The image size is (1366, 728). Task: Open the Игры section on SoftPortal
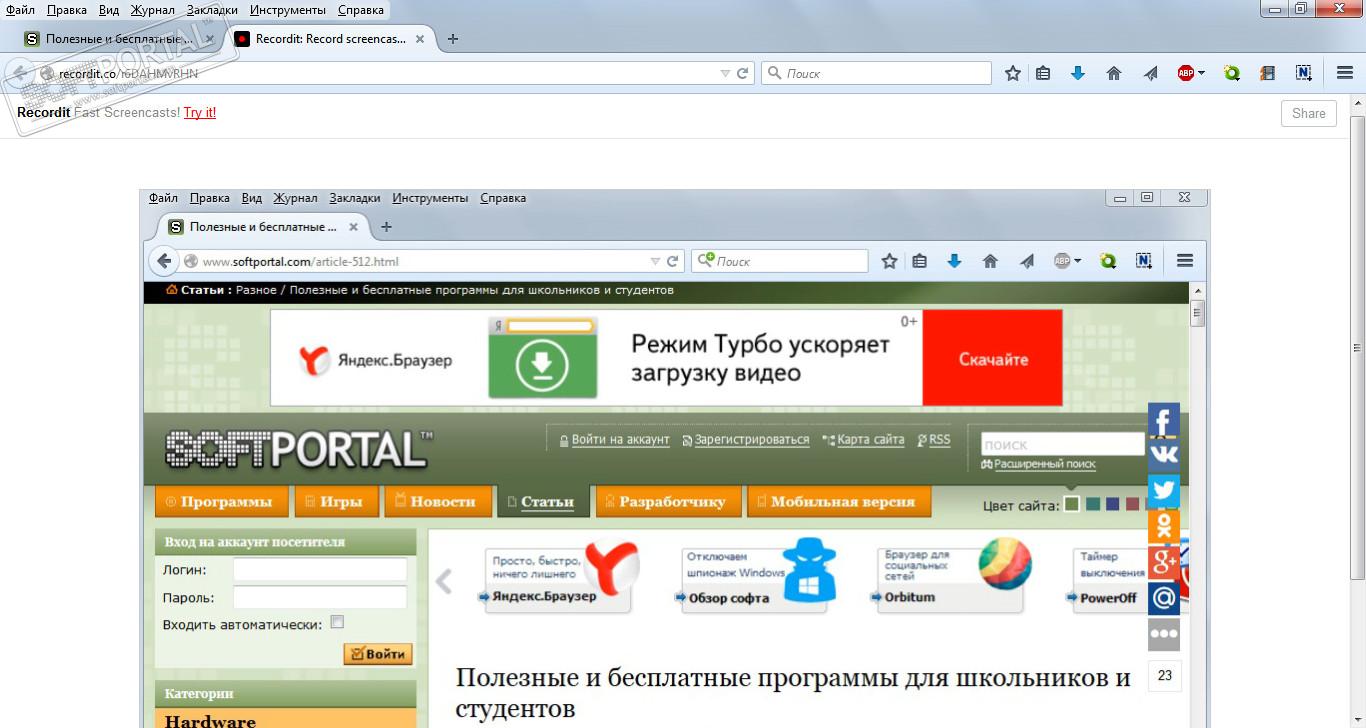336,502
